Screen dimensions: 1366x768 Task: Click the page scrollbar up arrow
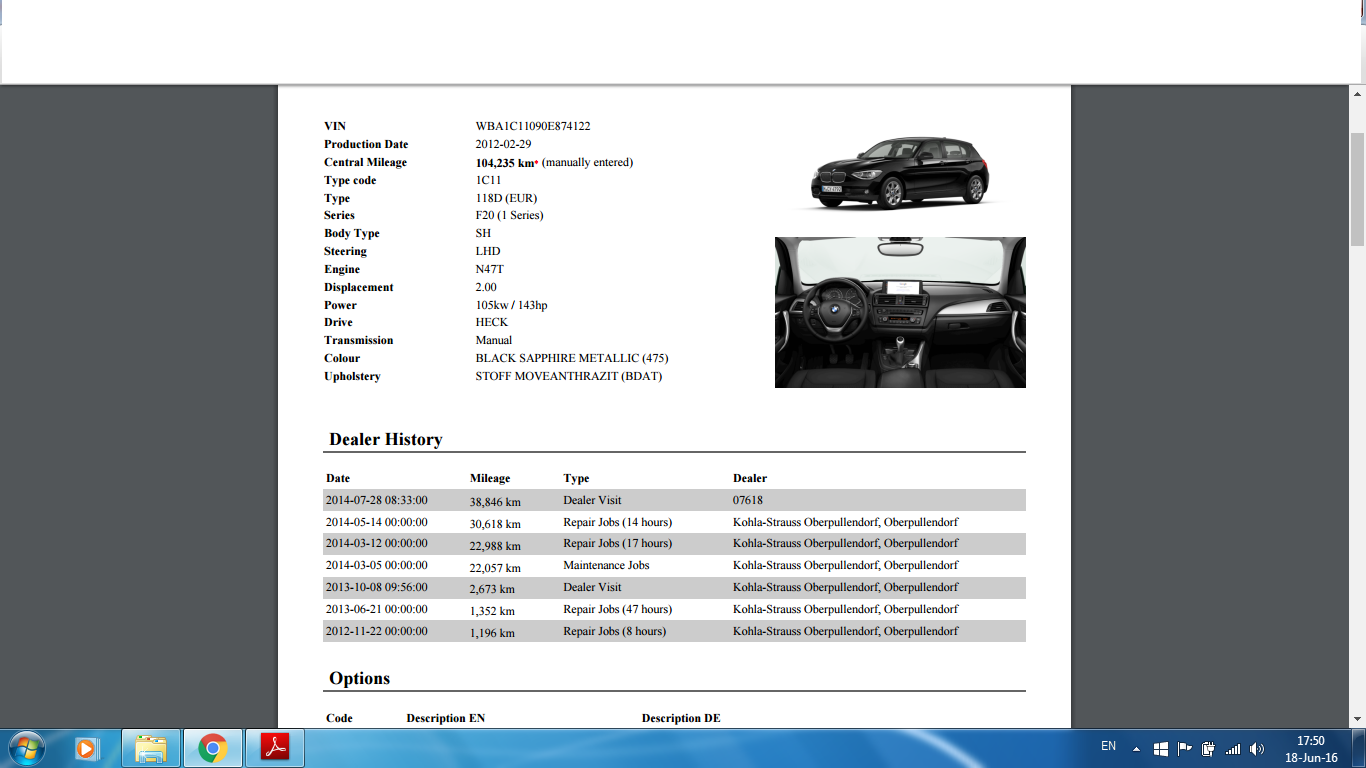1358,94
